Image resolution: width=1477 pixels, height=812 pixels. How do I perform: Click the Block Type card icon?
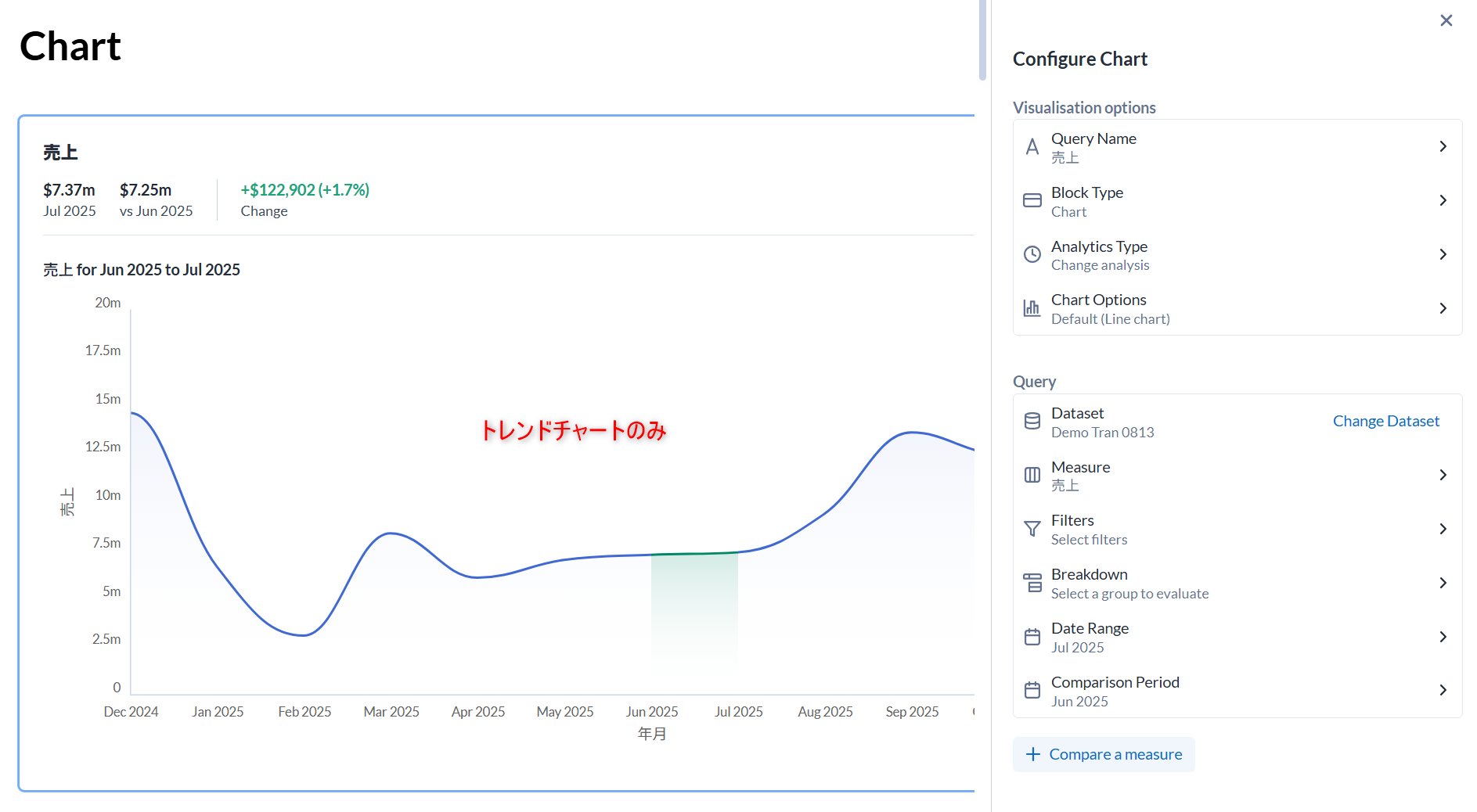point(1032,201)
